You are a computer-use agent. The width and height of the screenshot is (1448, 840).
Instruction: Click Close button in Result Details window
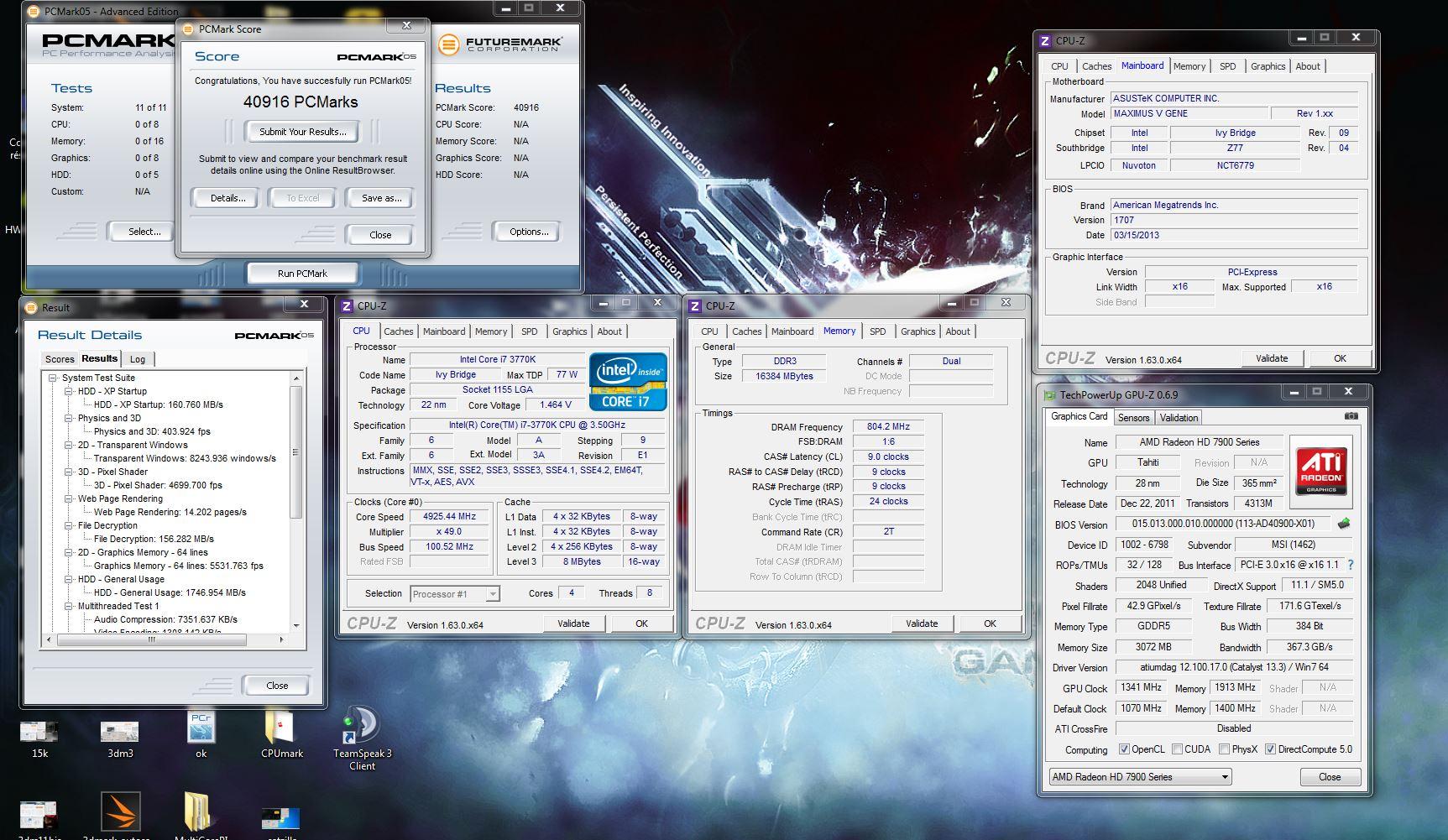coord(277,686)
